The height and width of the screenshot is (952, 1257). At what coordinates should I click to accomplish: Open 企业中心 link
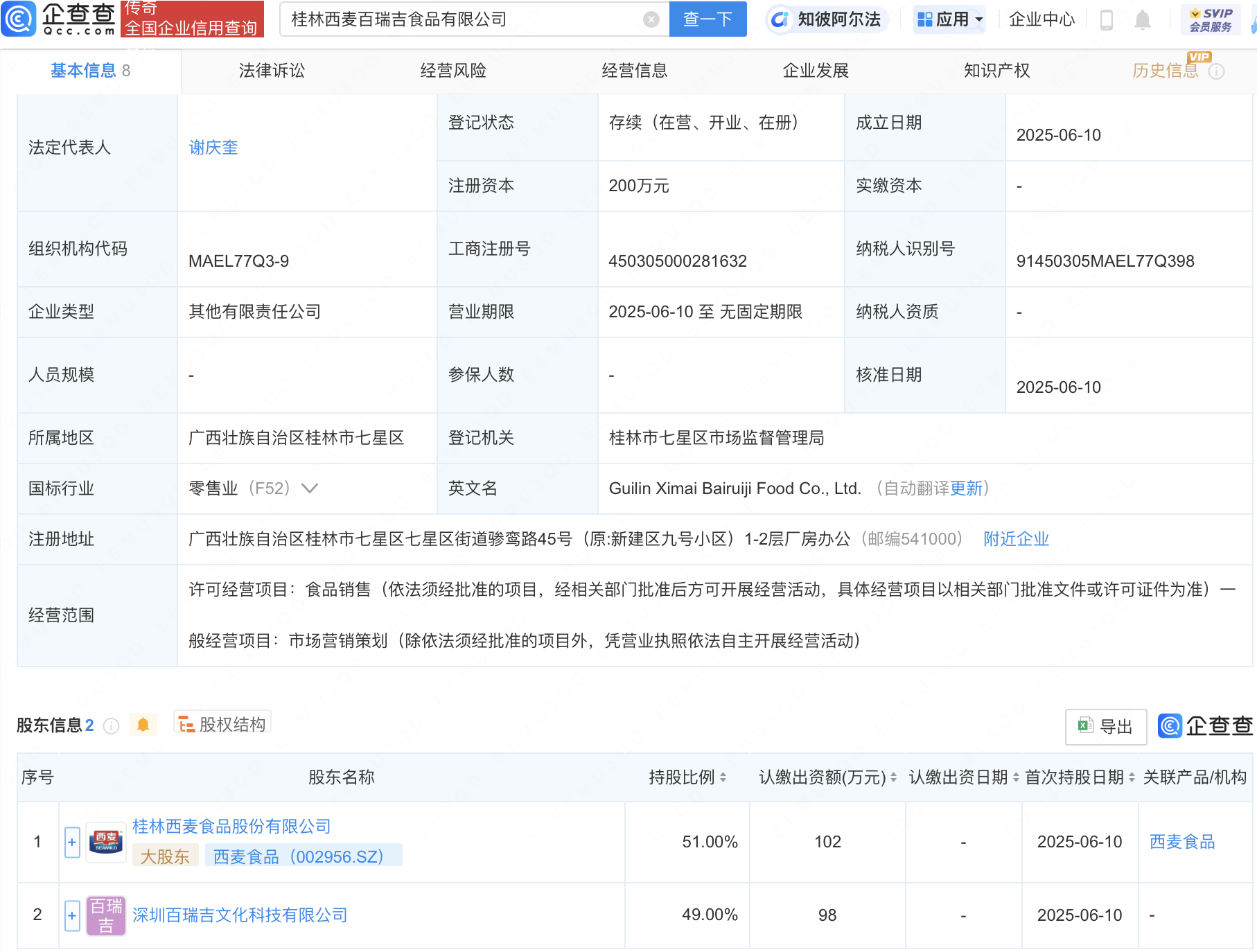point(1041,19)
